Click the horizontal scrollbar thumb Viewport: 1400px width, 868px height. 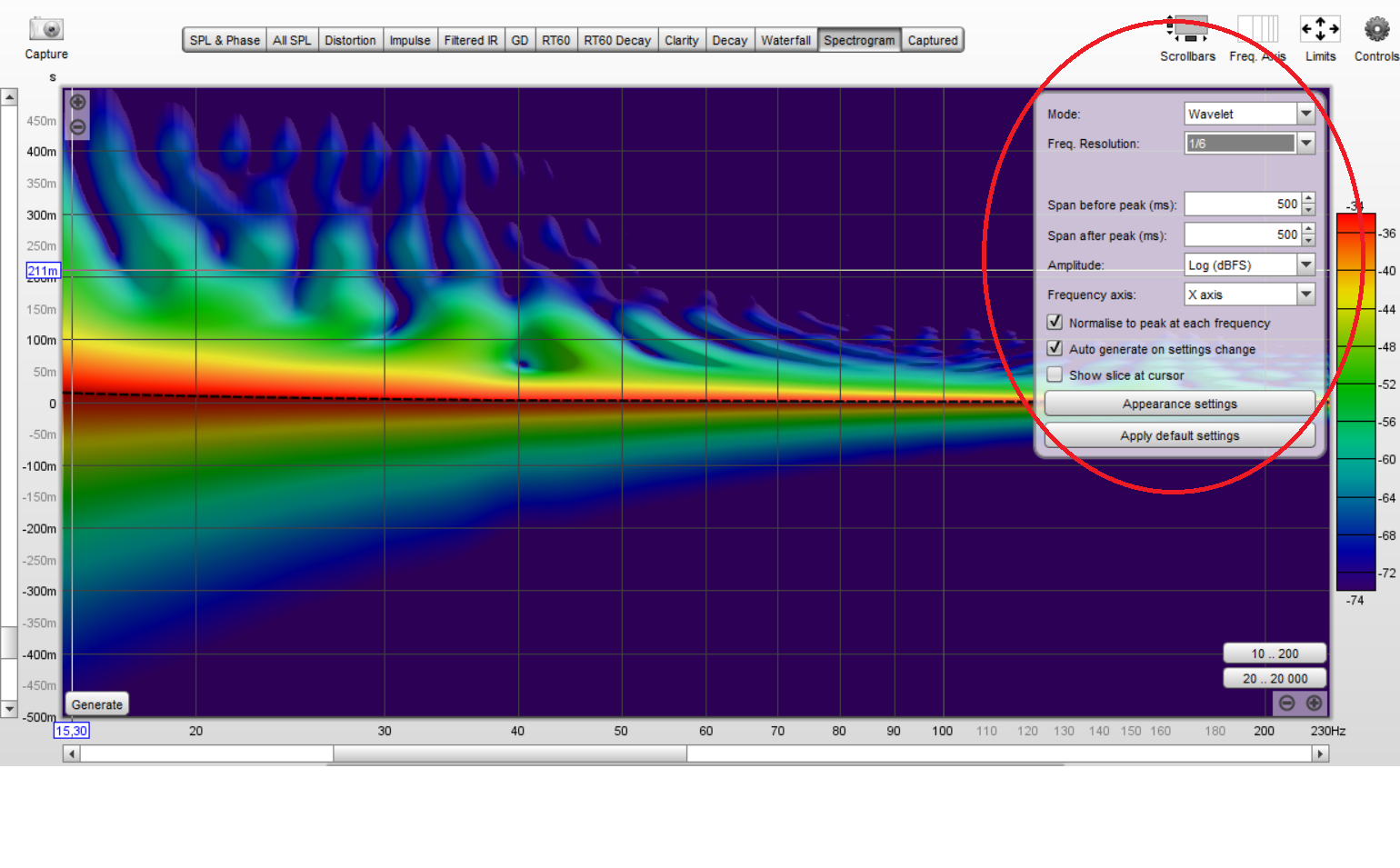click(509, 753)
